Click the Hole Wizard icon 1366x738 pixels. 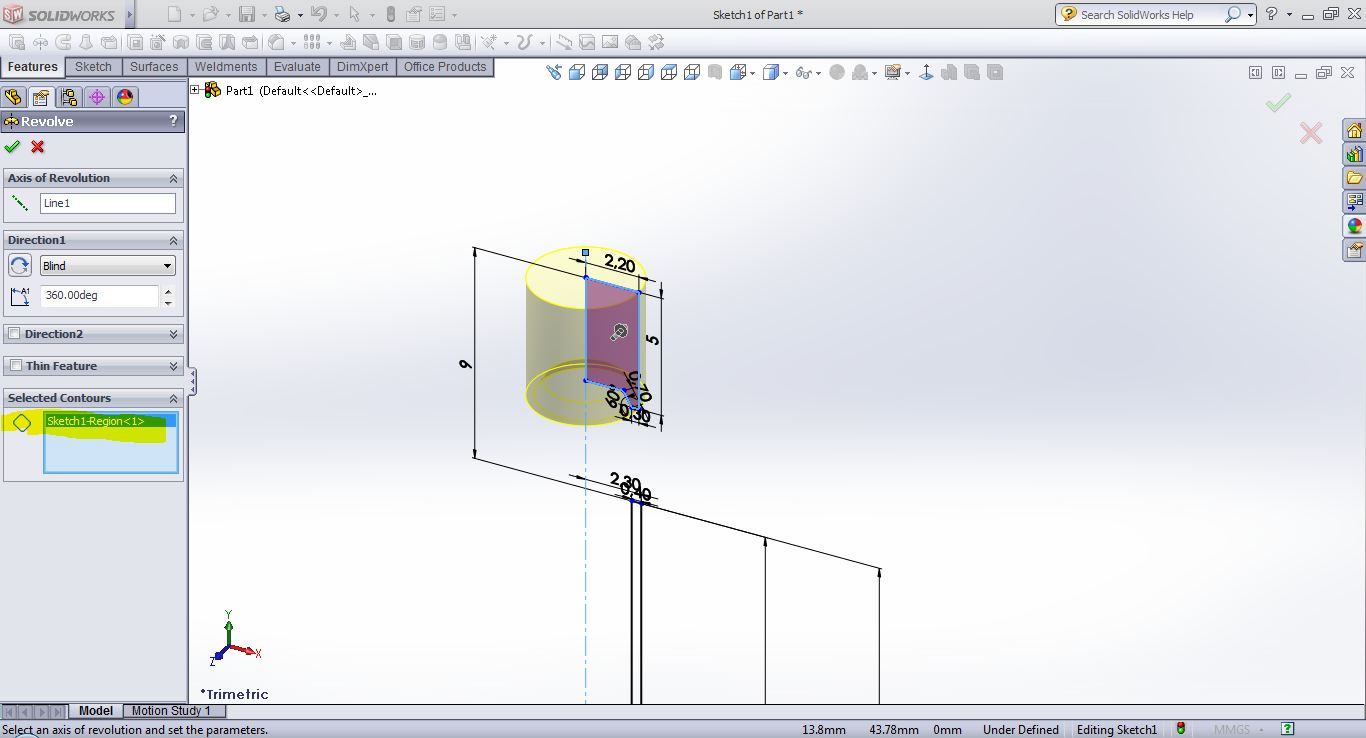click(157, 43)
